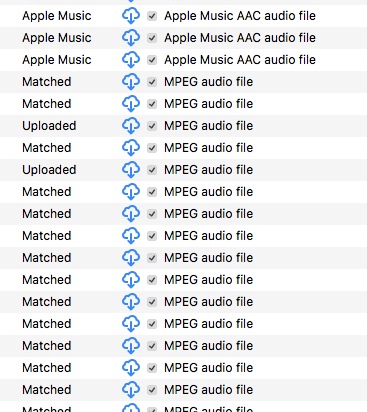Image resolution: width=367 pixels, height=412 pixels.
Task: Toggle checkbox of Matched row directly above upper Uploaded
Action: 152,104
